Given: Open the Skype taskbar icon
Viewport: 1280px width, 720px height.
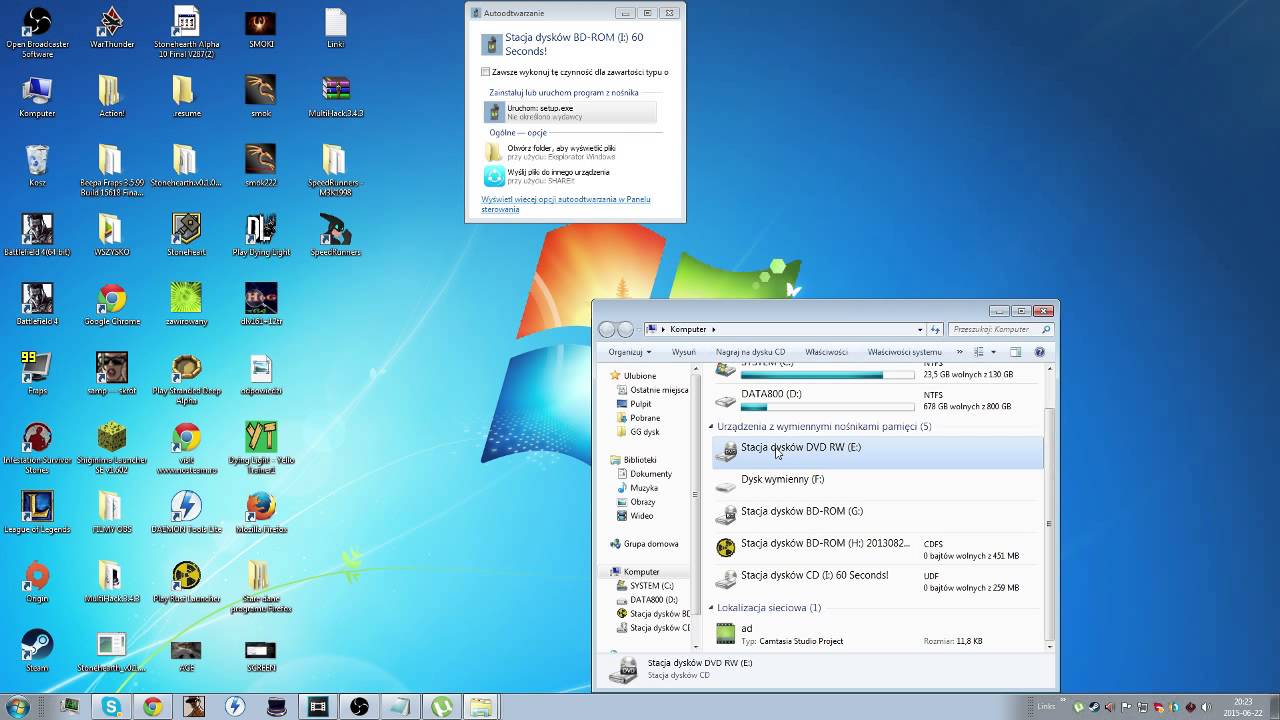Looking at the screenshot, I should pos(111,707).
